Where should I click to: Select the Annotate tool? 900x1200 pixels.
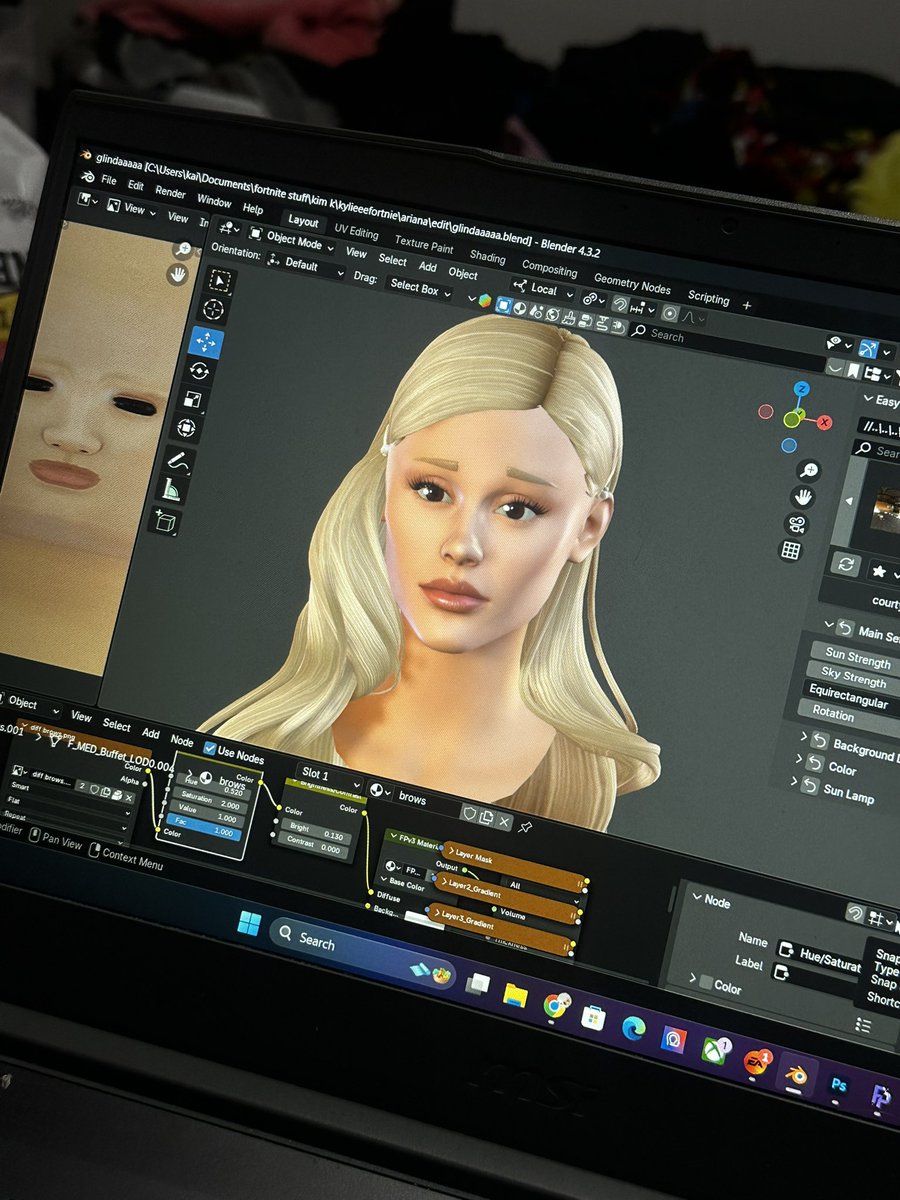181,461
